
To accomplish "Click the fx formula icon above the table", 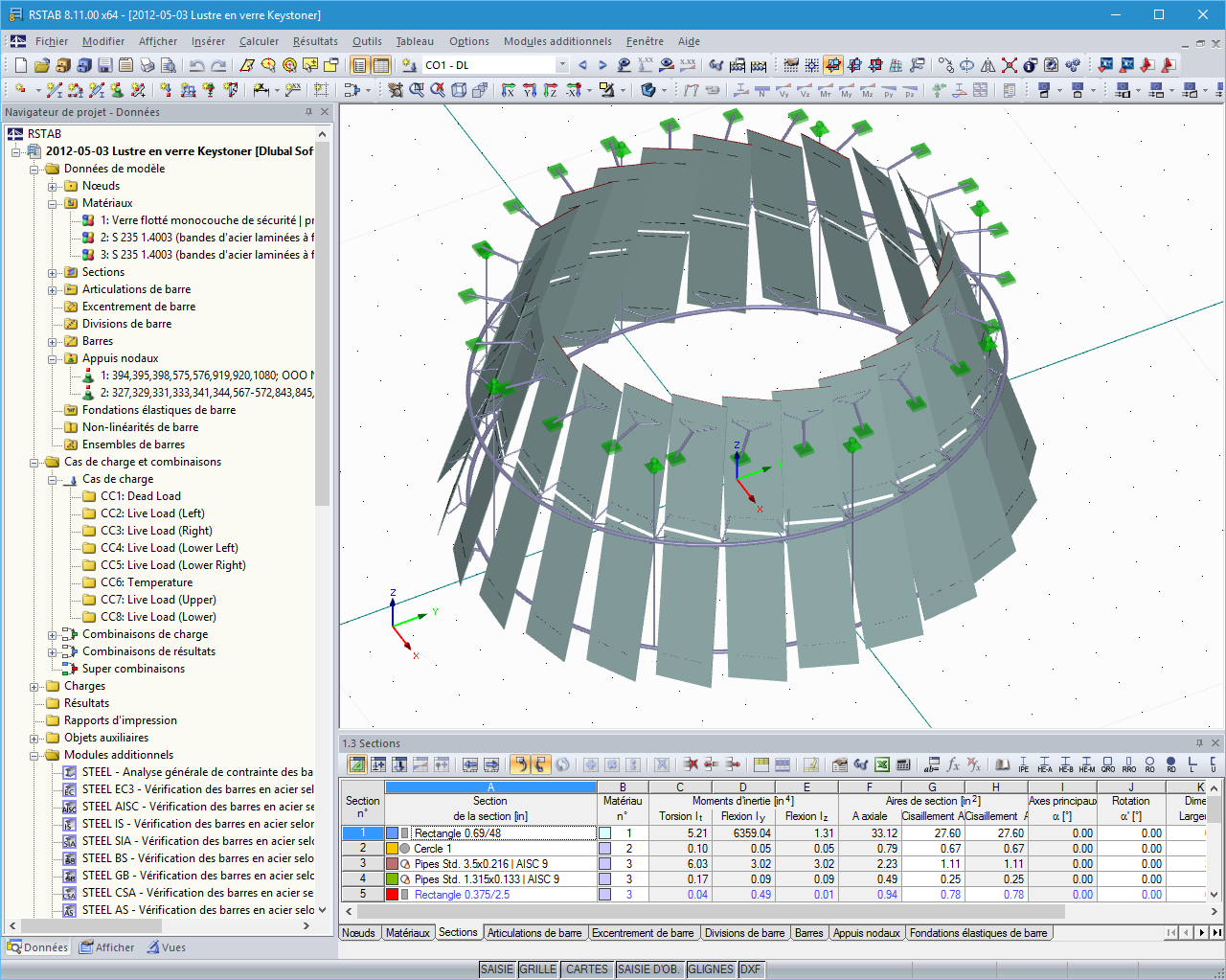I will pos(954,764).
